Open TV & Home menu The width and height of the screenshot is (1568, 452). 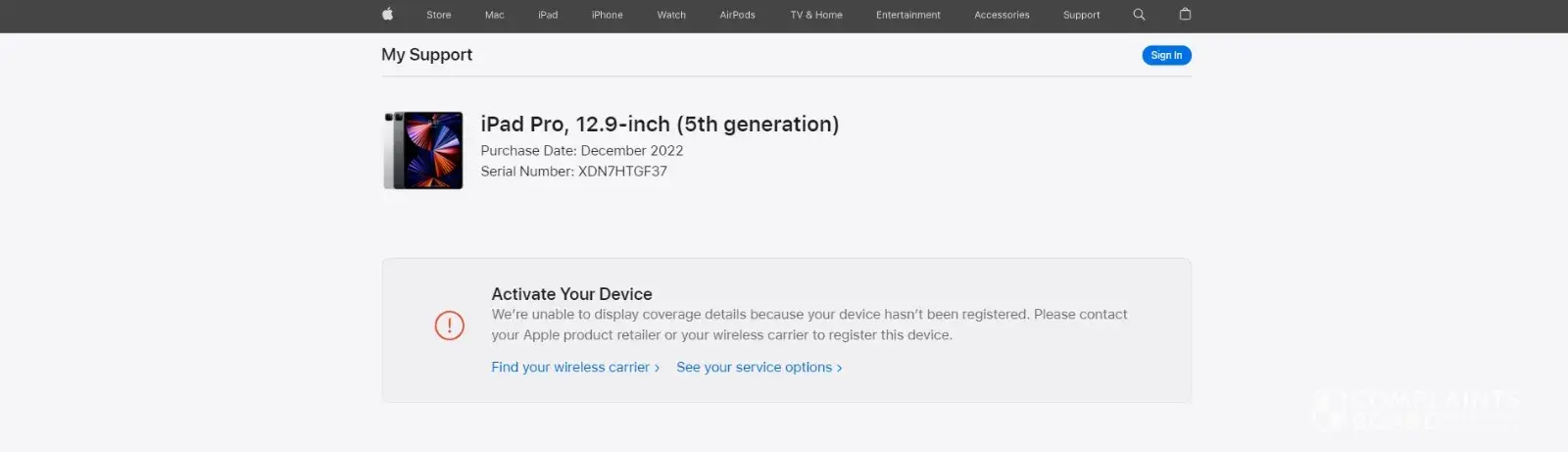[816, 15]
